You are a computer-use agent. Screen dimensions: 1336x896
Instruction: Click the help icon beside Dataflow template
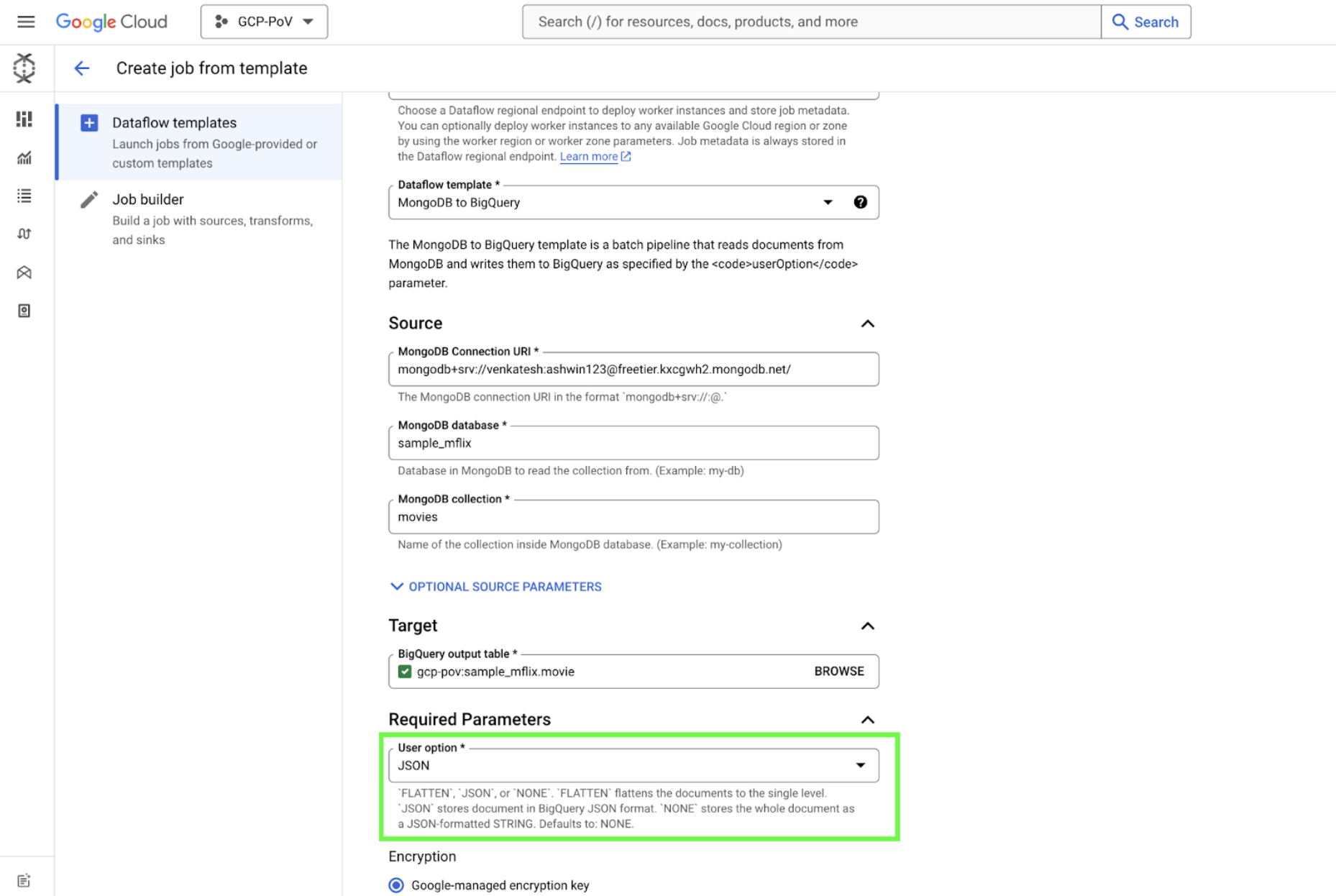coord(861,202)
